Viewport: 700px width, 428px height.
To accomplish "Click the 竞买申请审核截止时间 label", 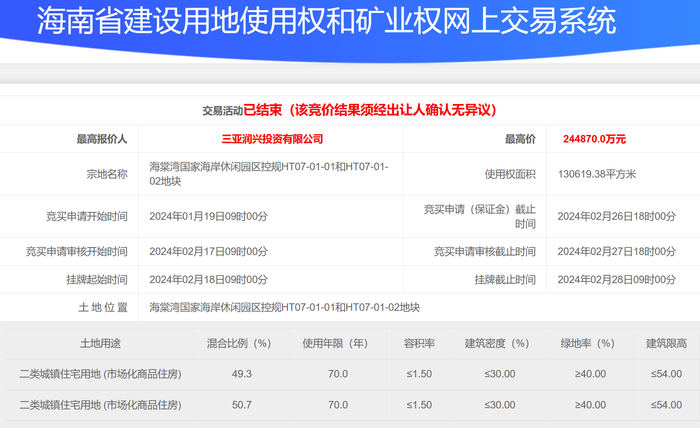I will point(485,252).
